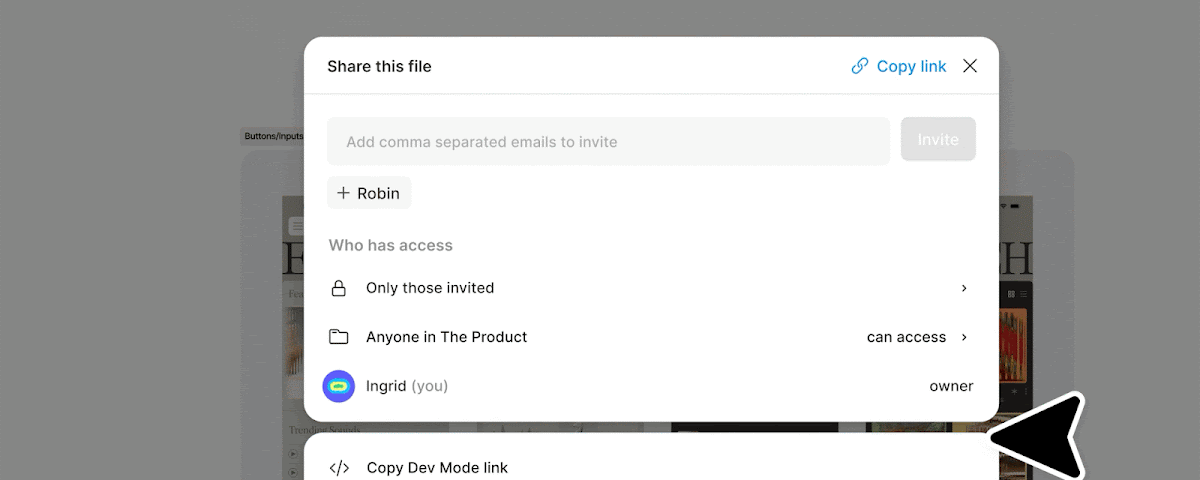This screenshot has height=480, width=1200.
Task: Focus the comma separated emails input field
Action: pos(608,141)
